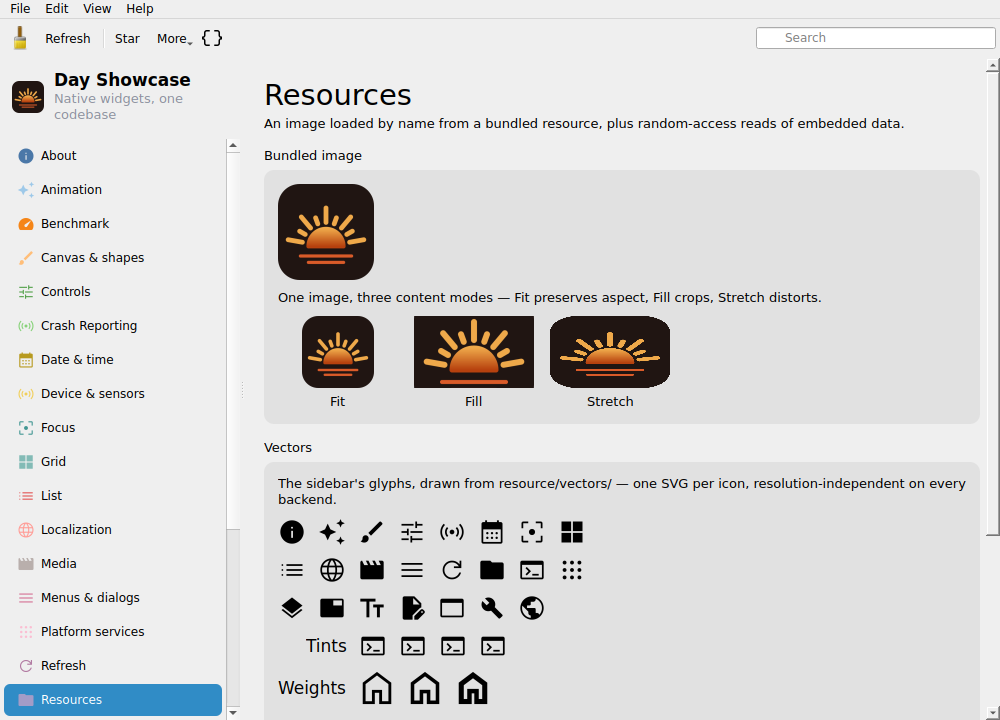1000x720 pixels.
Task: Open the File menu
Action: coord(20,9)
